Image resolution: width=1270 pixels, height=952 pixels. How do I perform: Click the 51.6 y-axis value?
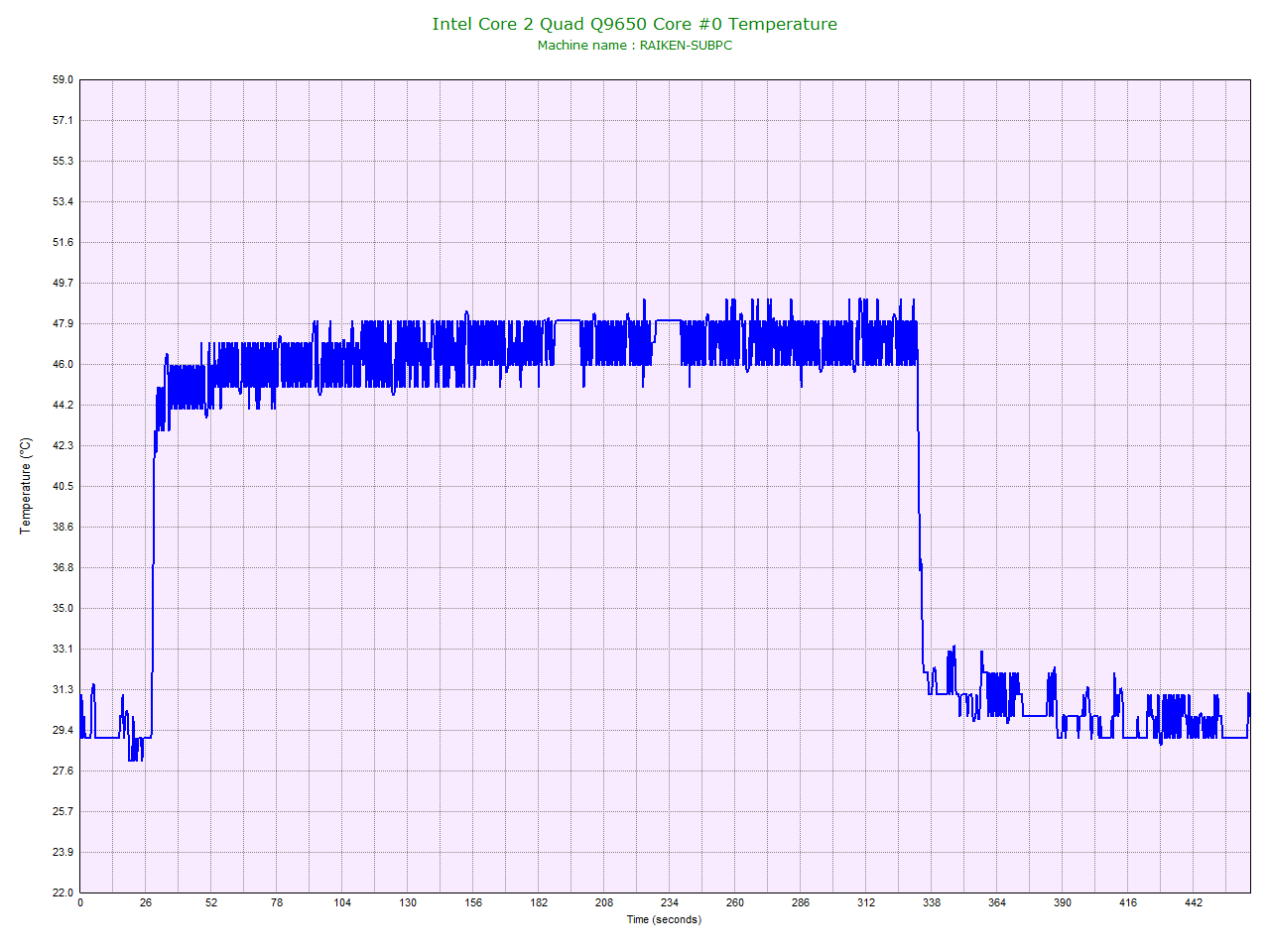pos(63,242)
